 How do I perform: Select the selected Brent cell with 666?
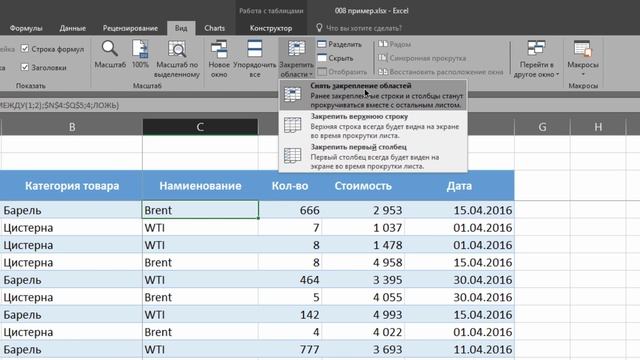(200, 210)
